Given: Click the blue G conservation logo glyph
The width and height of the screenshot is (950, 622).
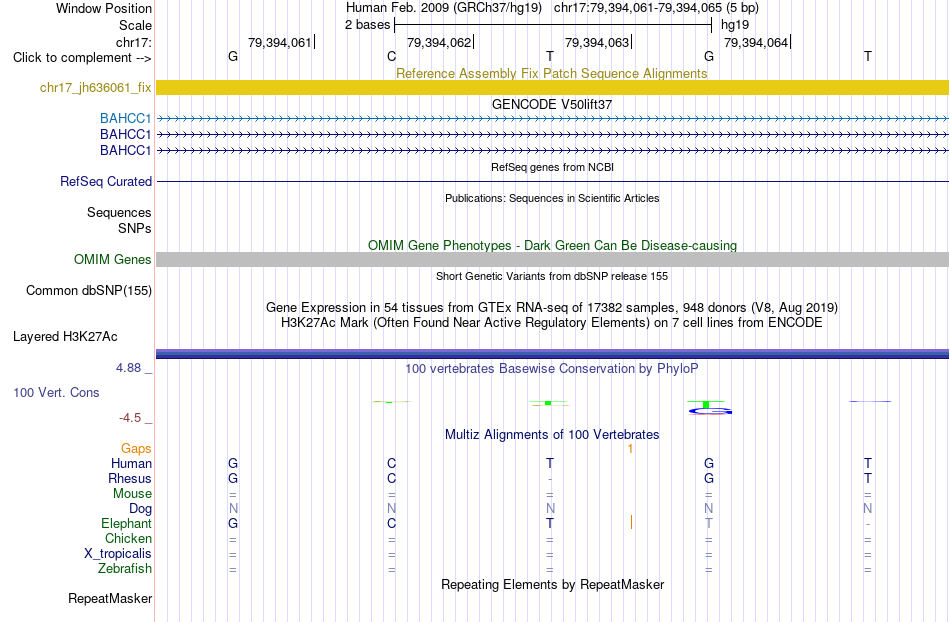Looking at the screenshot, I should (x=710, y=411).
